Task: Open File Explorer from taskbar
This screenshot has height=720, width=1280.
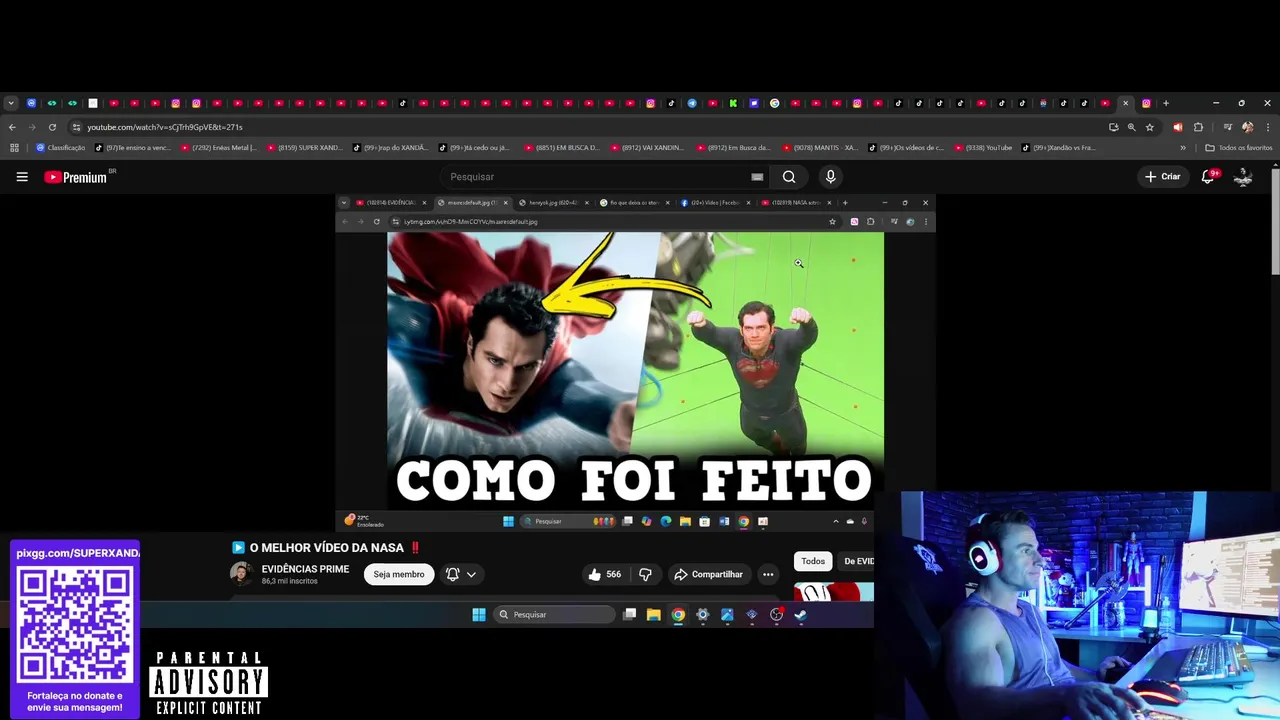Action: 653,615
